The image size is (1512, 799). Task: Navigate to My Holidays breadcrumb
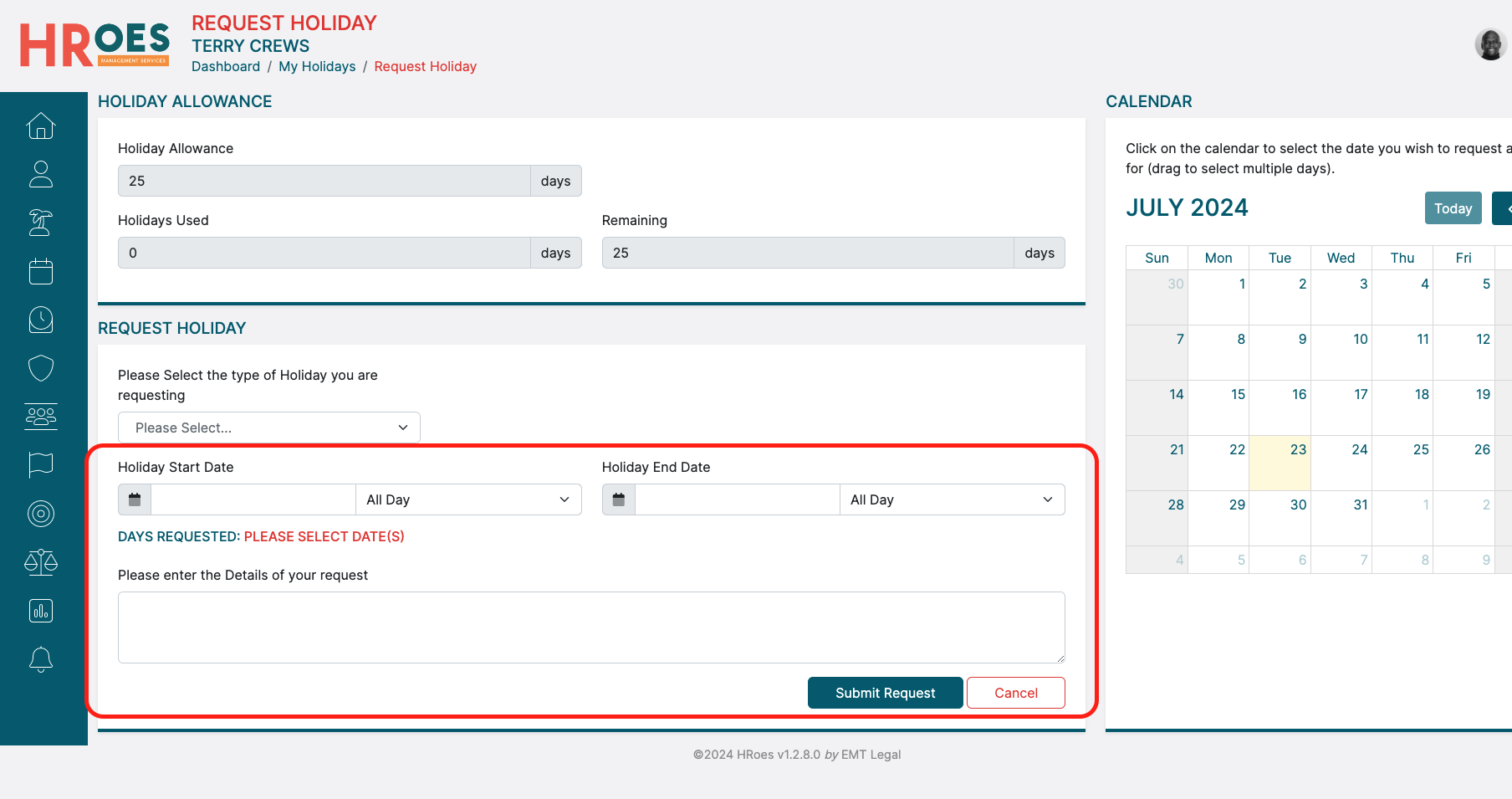317,66
